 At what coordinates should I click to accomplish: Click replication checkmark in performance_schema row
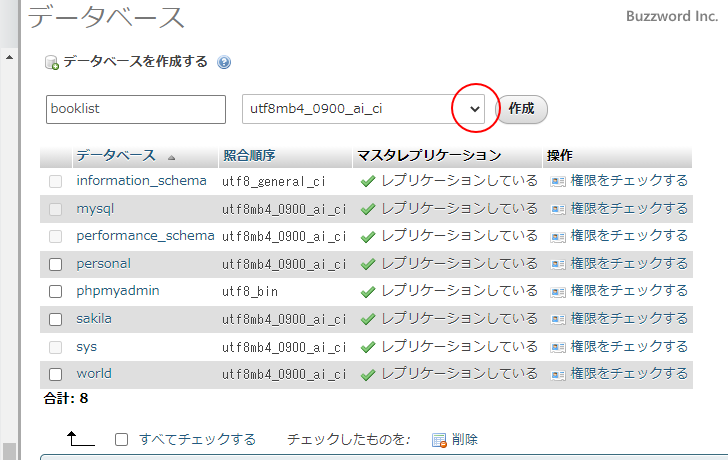368,237
